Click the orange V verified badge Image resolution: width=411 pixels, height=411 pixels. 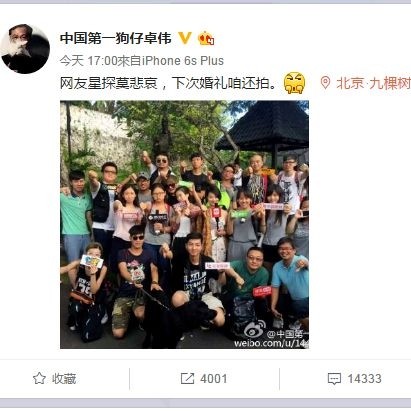(x=185, y=38)
